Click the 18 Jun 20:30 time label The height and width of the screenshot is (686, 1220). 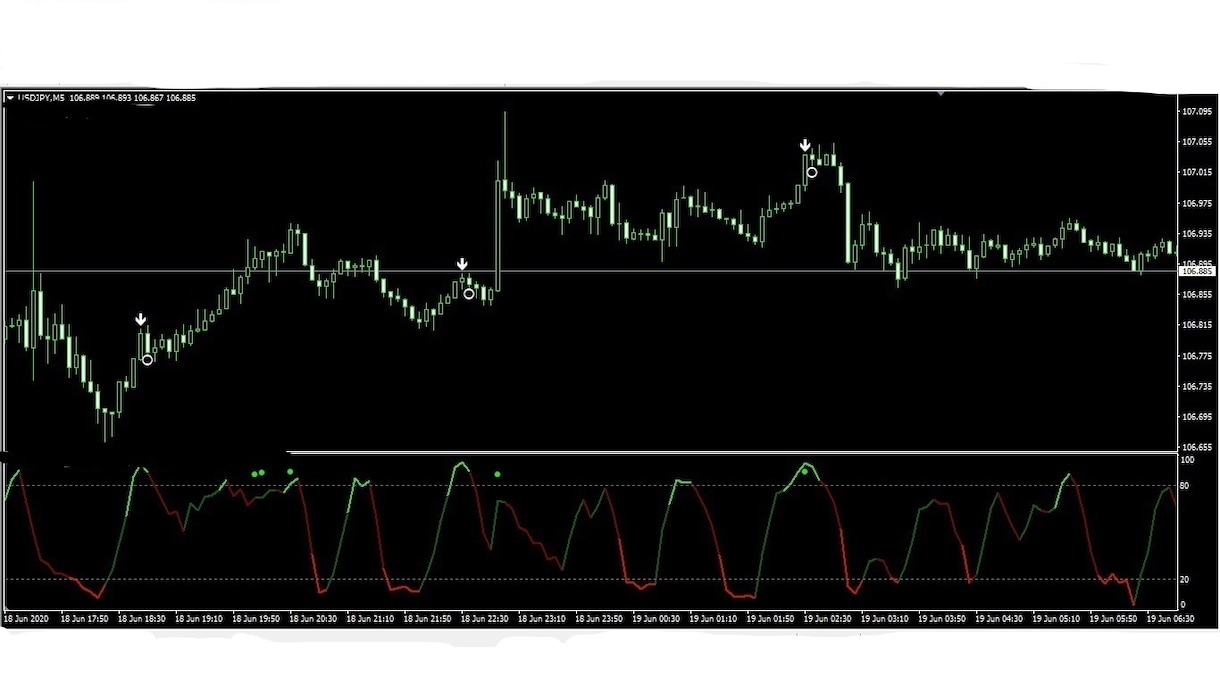pyautogui.click(x=311, y=618)
